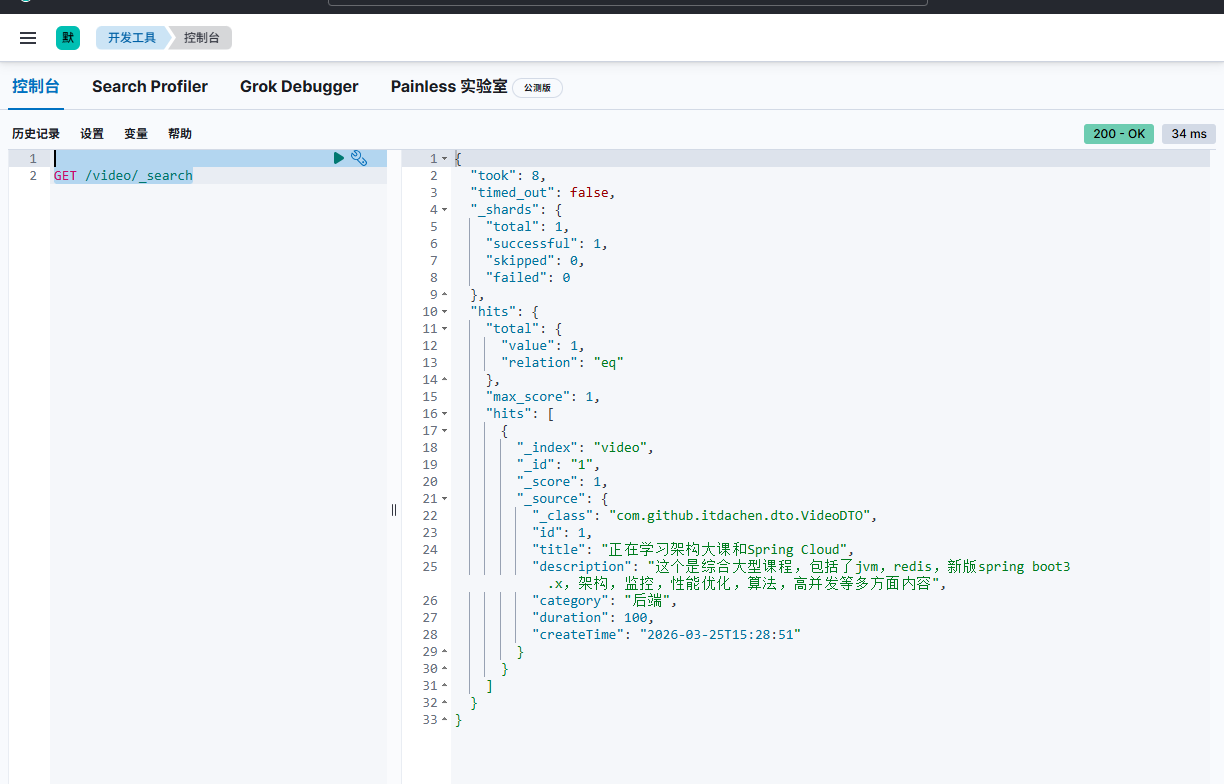Open 历史记录 request history

pyautogui.click(x=36, y=134)
